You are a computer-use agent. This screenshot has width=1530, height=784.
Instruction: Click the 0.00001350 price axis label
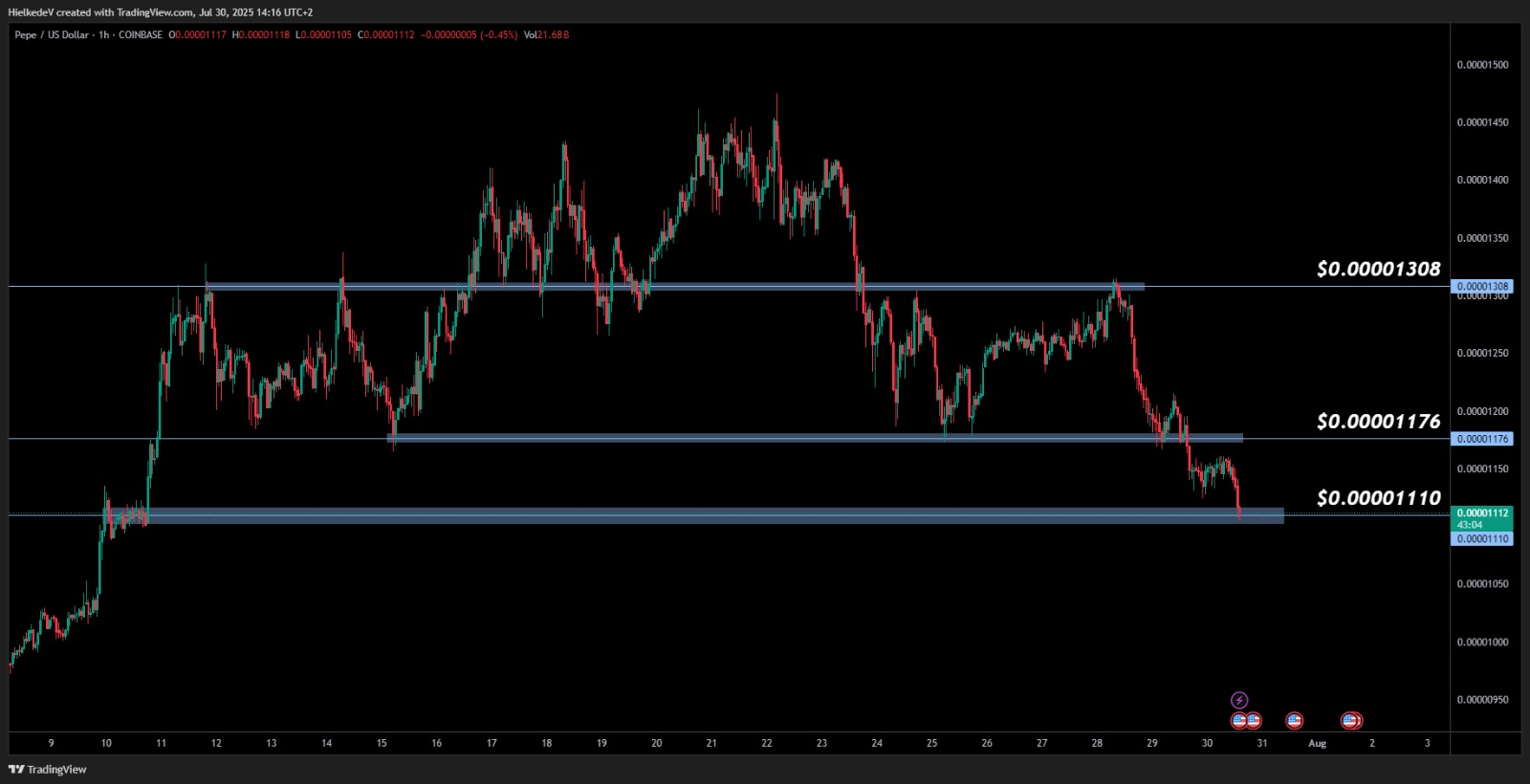tap(1482, 238)
